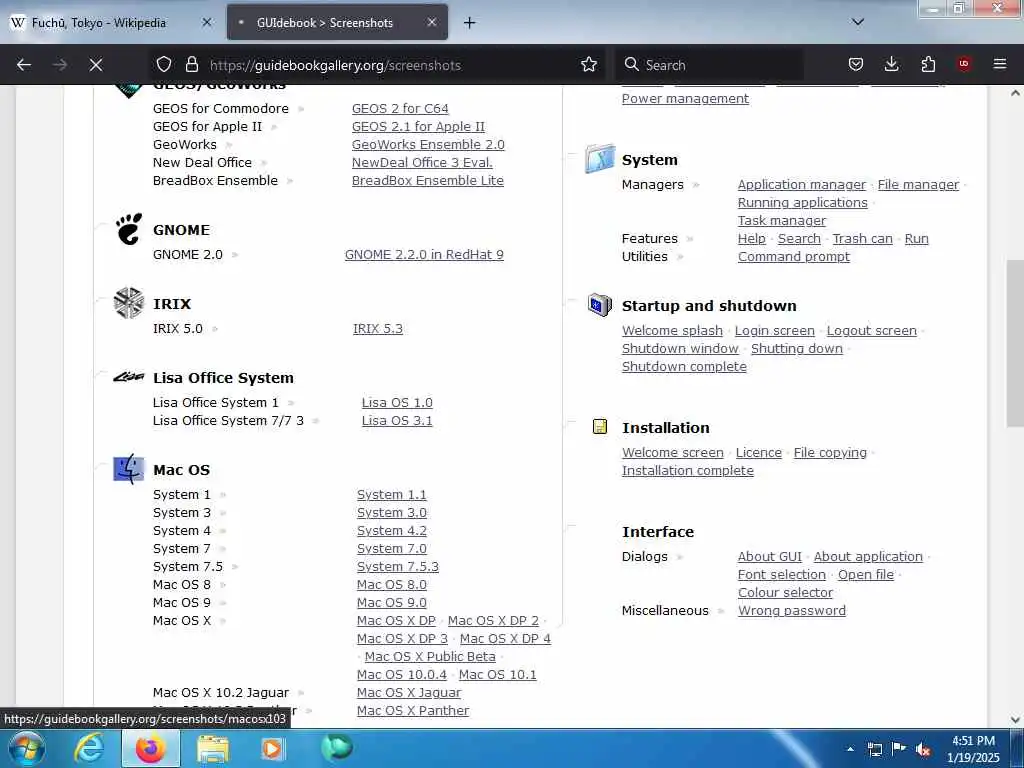Image resolution: width=1024 pixels, height=768 pixels.
Task: Open the About GUI link
Action: click(x=769, y=557)
